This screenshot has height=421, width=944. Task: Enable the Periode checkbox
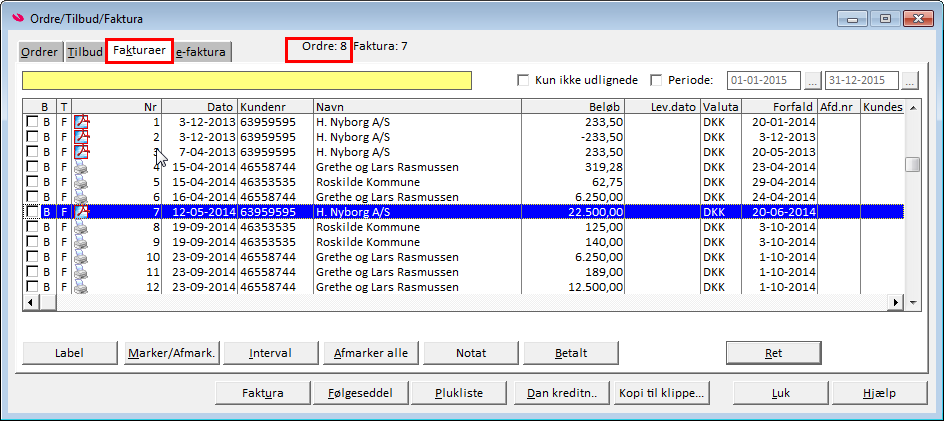[x=656, y=80]
